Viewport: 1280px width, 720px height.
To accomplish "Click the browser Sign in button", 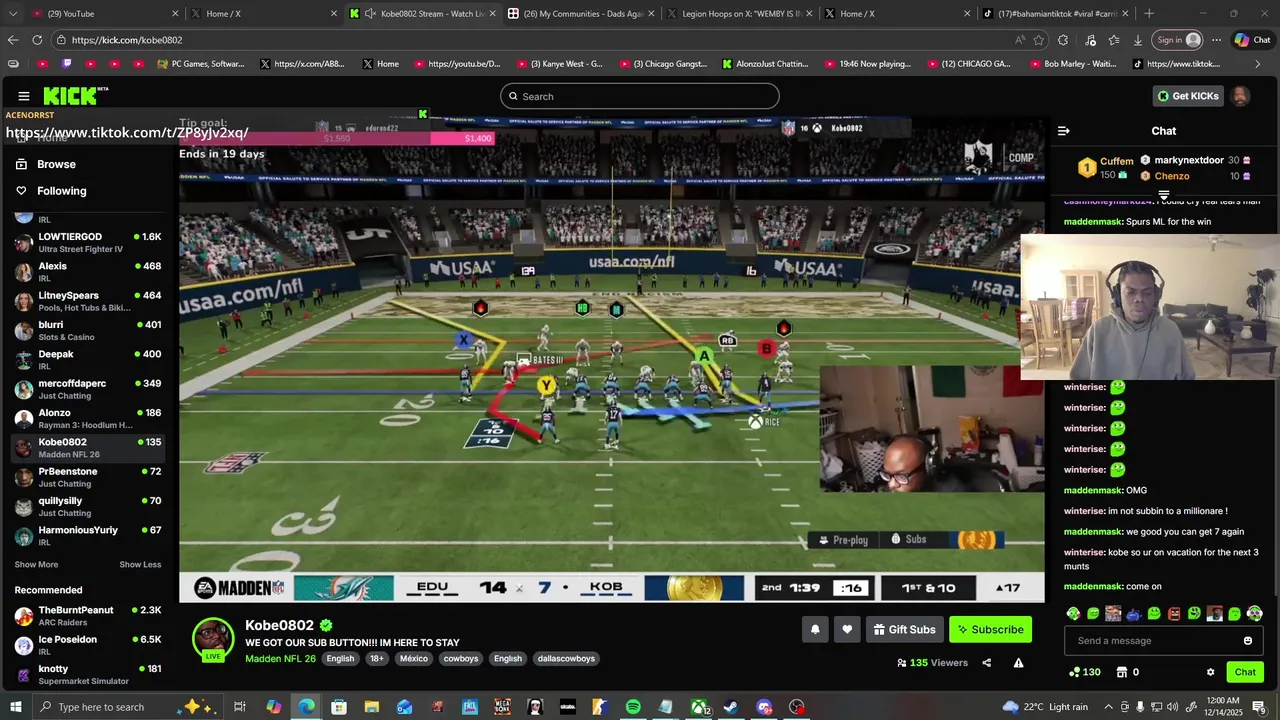I will tap(1178, 40).
